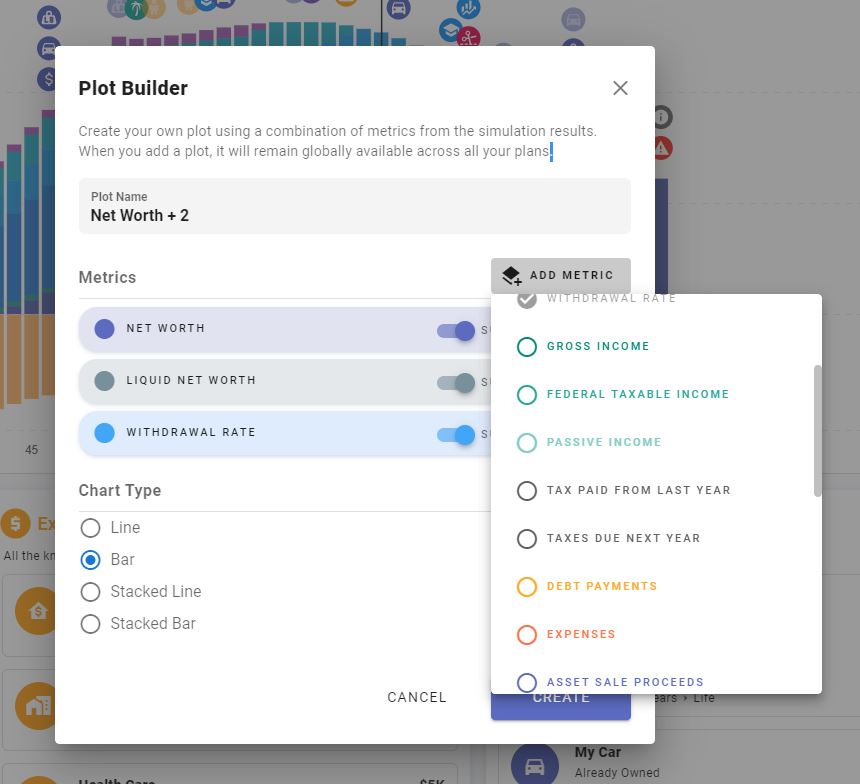Toggle the Net Worth metric switch
This screenshot has height=784, width=860.
coord(456,330)
